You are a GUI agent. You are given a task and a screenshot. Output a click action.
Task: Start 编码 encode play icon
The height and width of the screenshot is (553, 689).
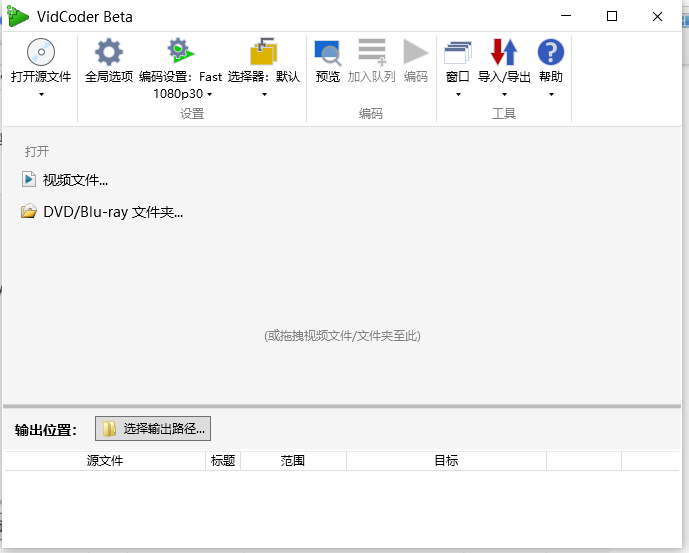(x=416, y=52)
